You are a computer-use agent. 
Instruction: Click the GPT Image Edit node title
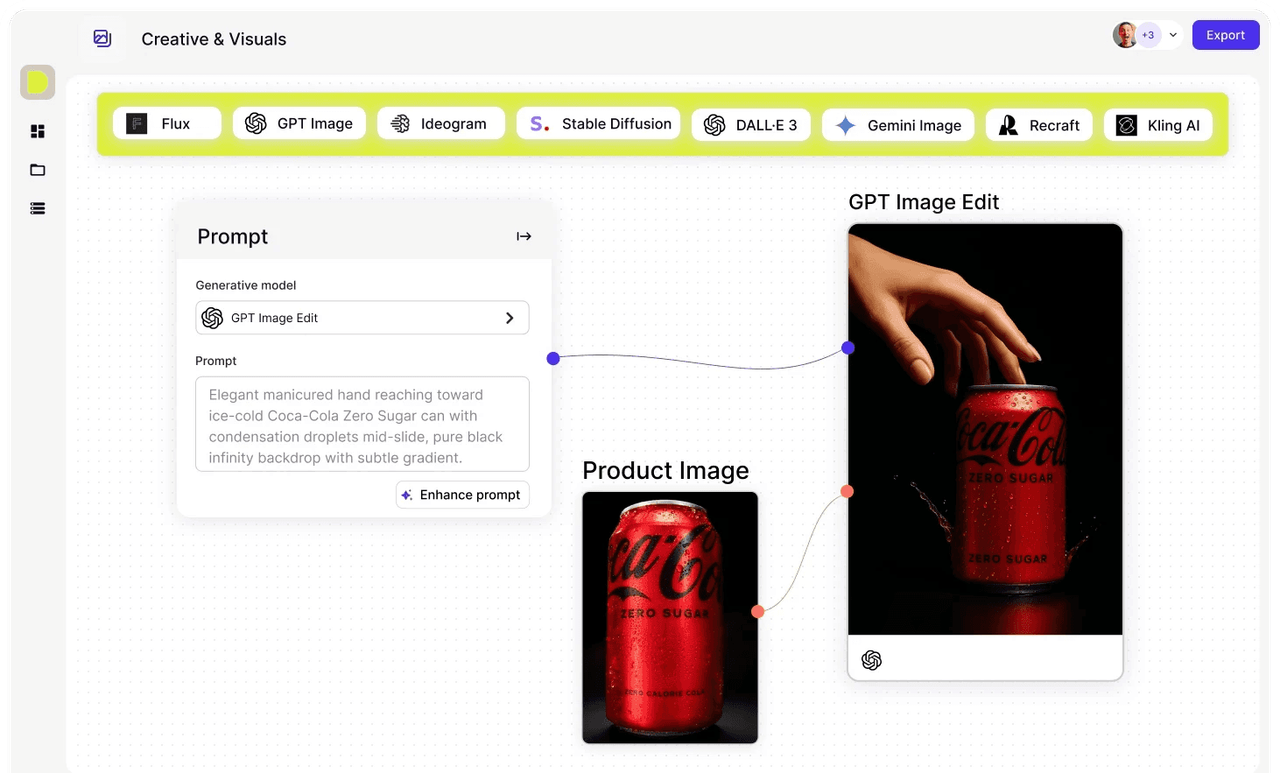tap(924, 202)
